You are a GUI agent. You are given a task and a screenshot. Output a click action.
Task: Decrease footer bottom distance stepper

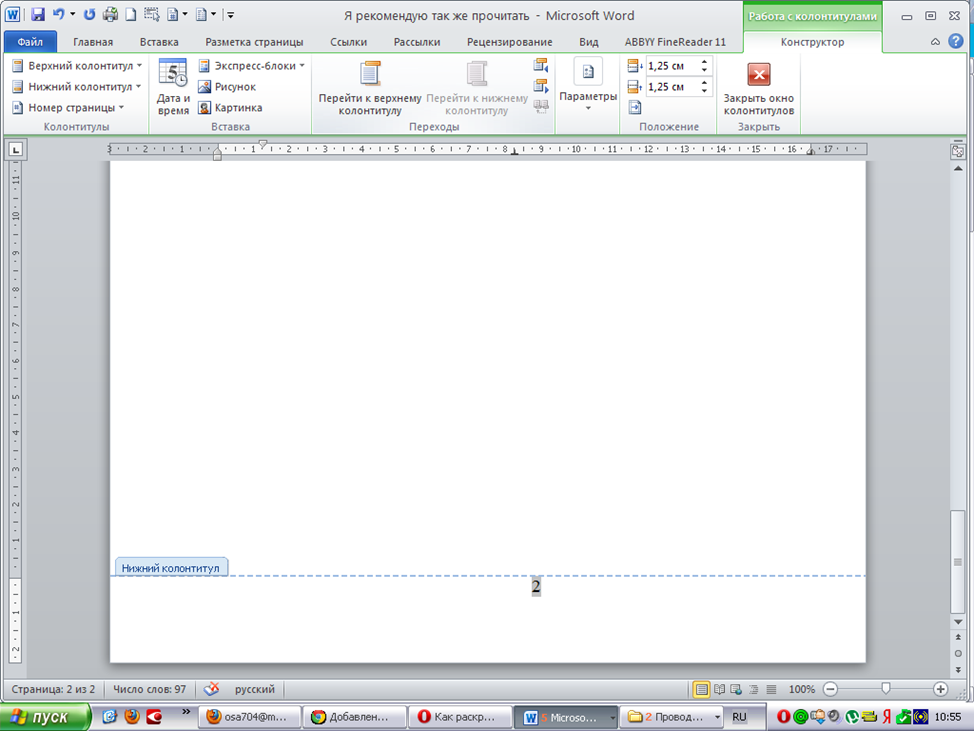click(x=704, y=91)
